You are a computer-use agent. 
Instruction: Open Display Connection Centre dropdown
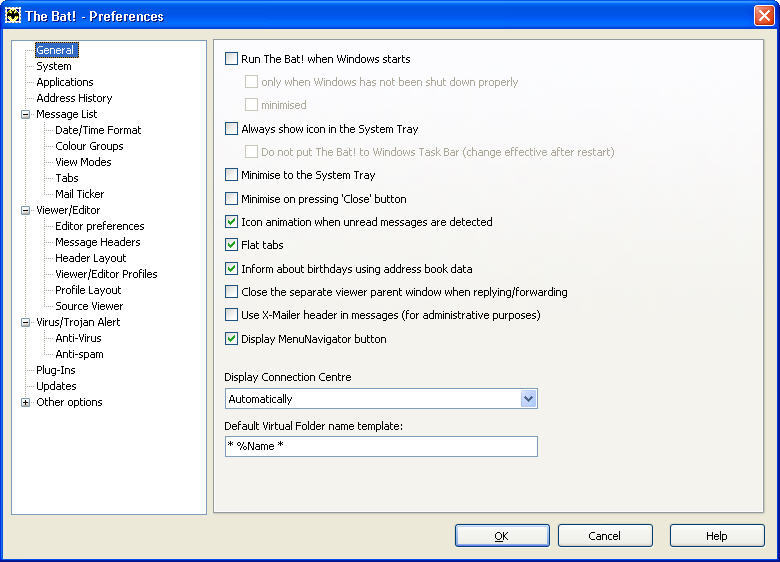click(528, 399)
